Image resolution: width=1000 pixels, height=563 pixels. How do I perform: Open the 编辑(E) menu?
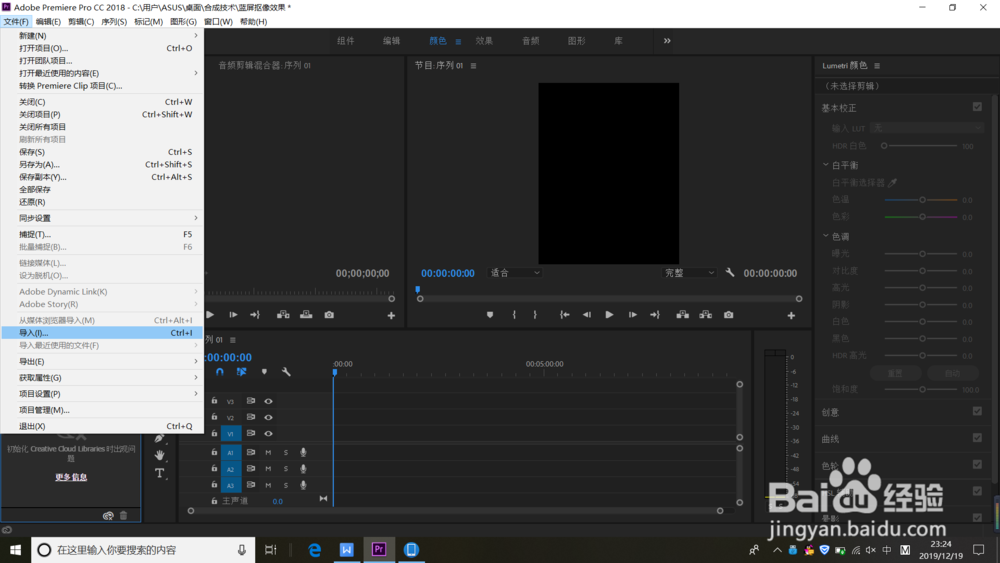48,22
